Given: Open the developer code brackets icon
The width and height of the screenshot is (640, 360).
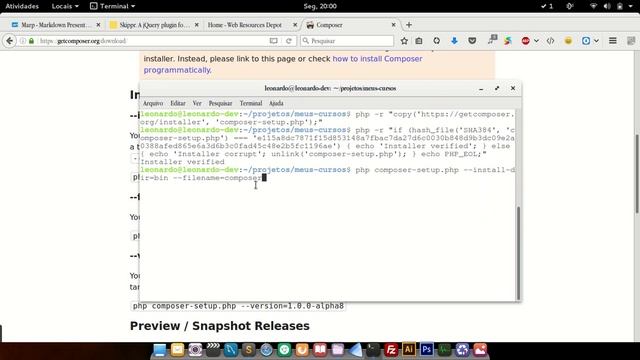Looking at the screenshot, I should tap(550, 41).
